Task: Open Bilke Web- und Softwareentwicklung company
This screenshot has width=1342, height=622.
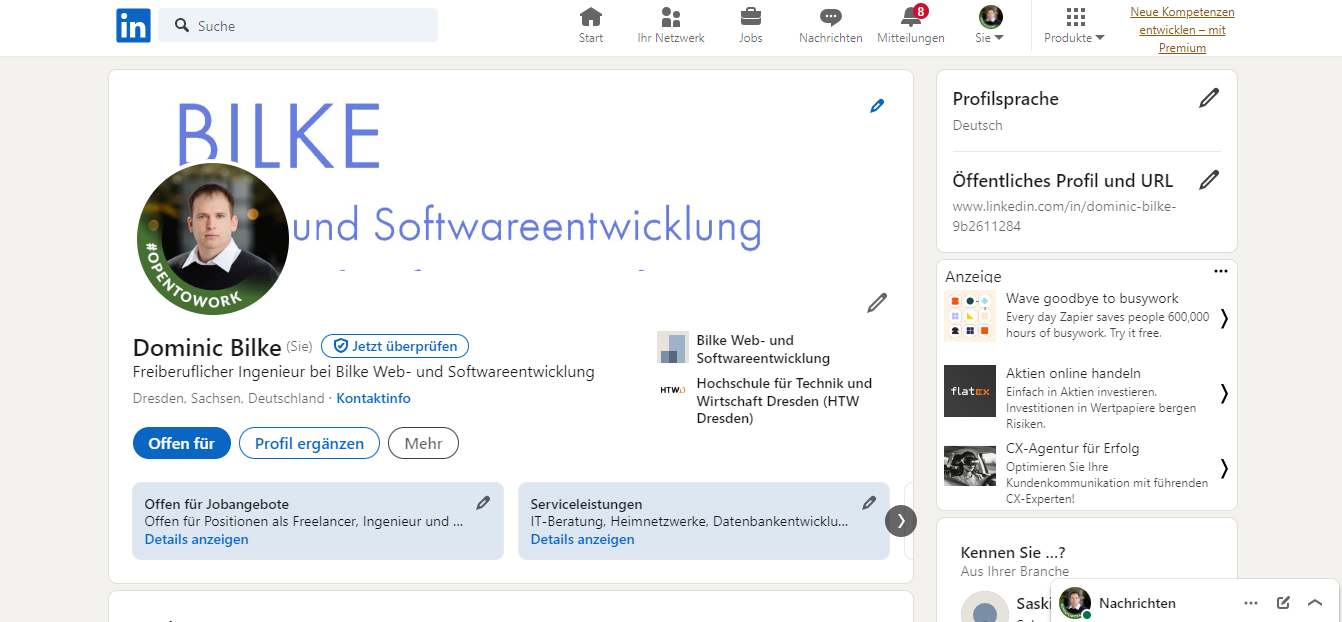Action: tap(763, 349)
